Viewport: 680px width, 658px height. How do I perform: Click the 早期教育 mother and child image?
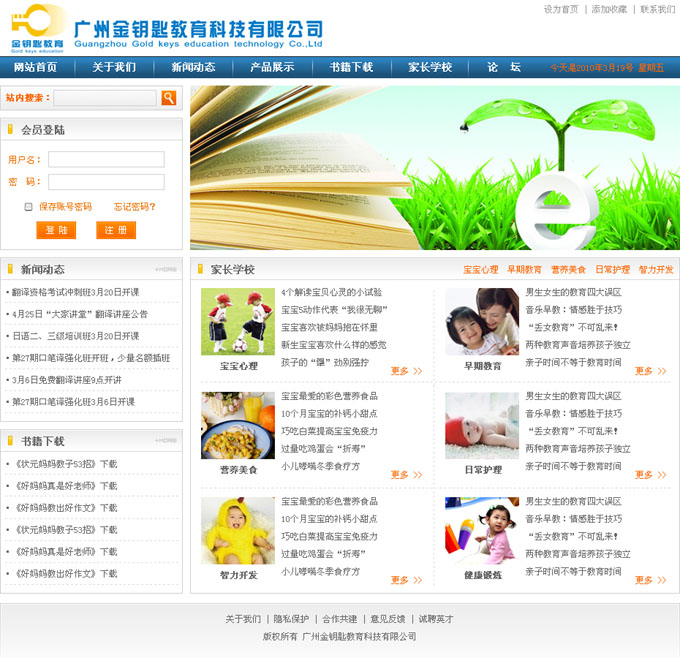tap(482, 321)
